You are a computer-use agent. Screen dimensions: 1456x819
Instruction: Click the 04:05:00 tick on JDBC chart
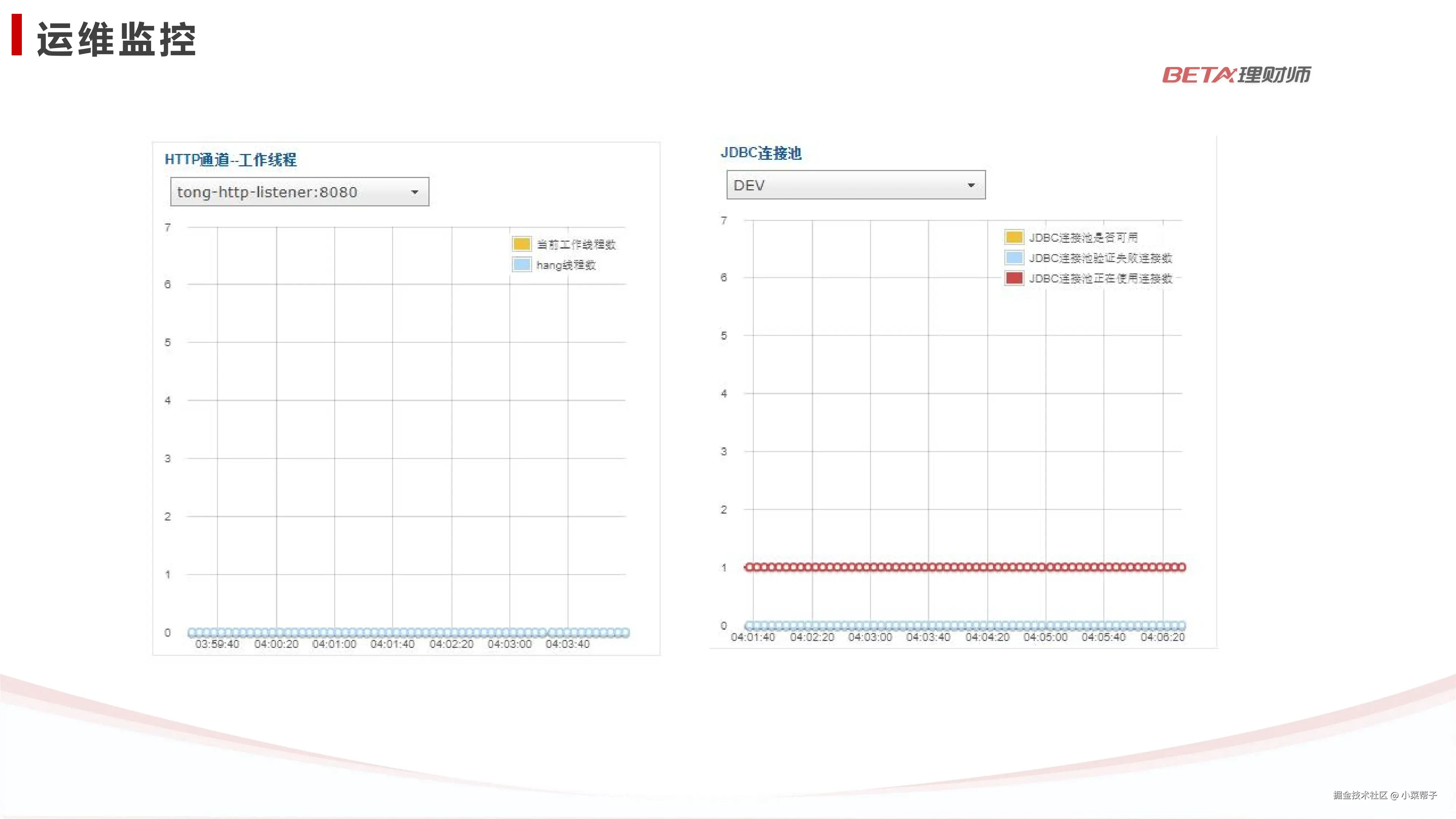click(1045, 637)
